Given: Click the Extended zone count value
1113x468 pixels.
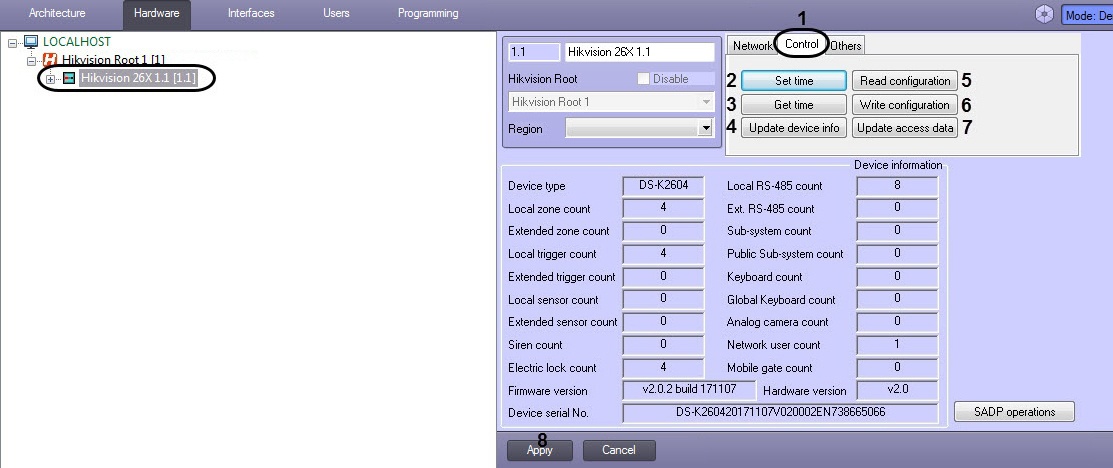Looking at the screenshot, I should click(x=663, y=231).
